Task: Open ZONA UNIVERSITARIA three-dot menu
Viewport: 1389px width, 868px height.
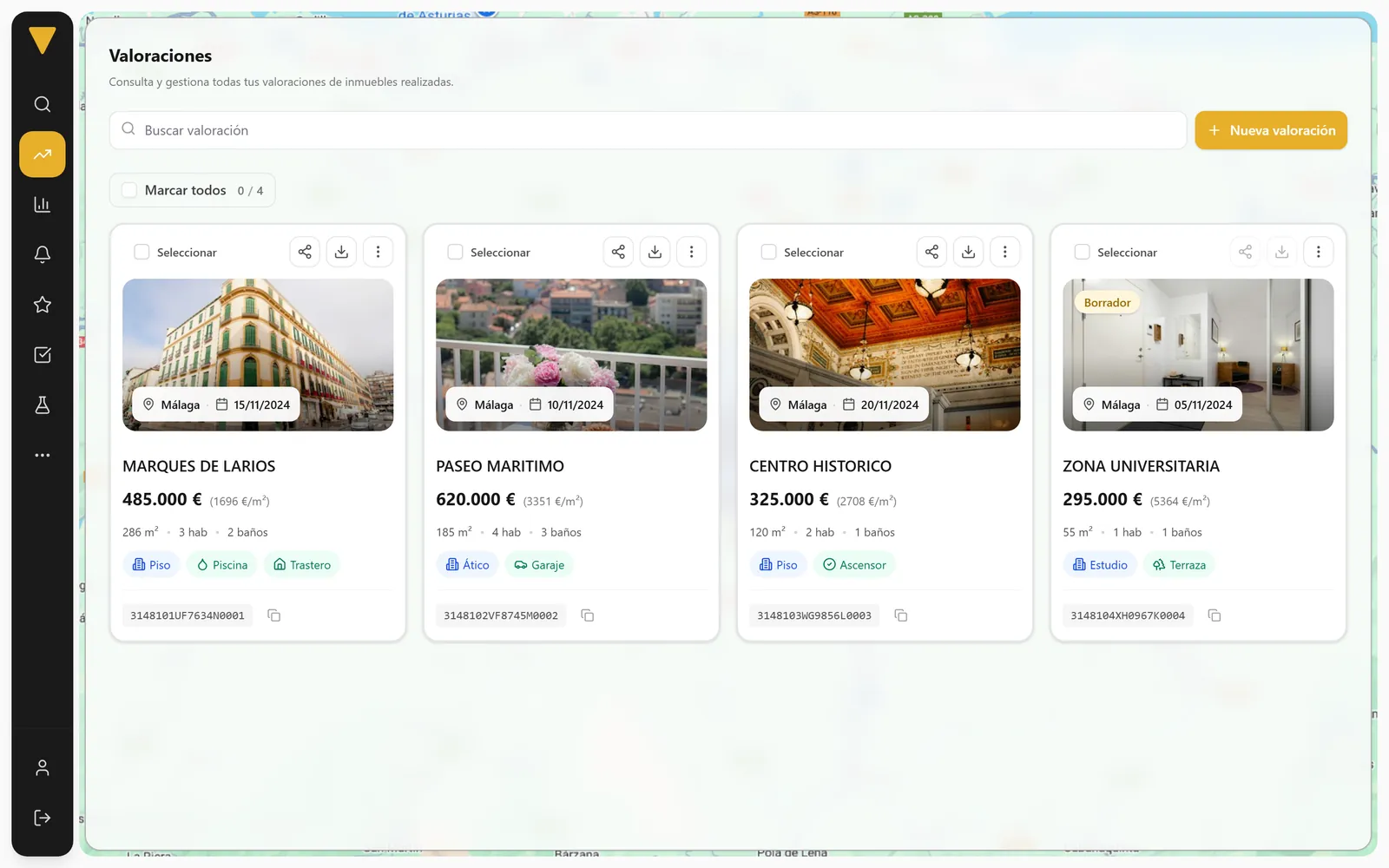Action: 1318,252
